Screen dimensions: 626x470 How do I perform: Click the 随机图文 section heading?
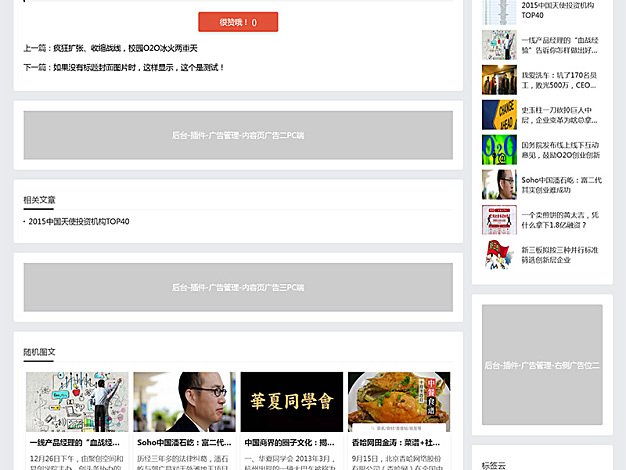39,352
